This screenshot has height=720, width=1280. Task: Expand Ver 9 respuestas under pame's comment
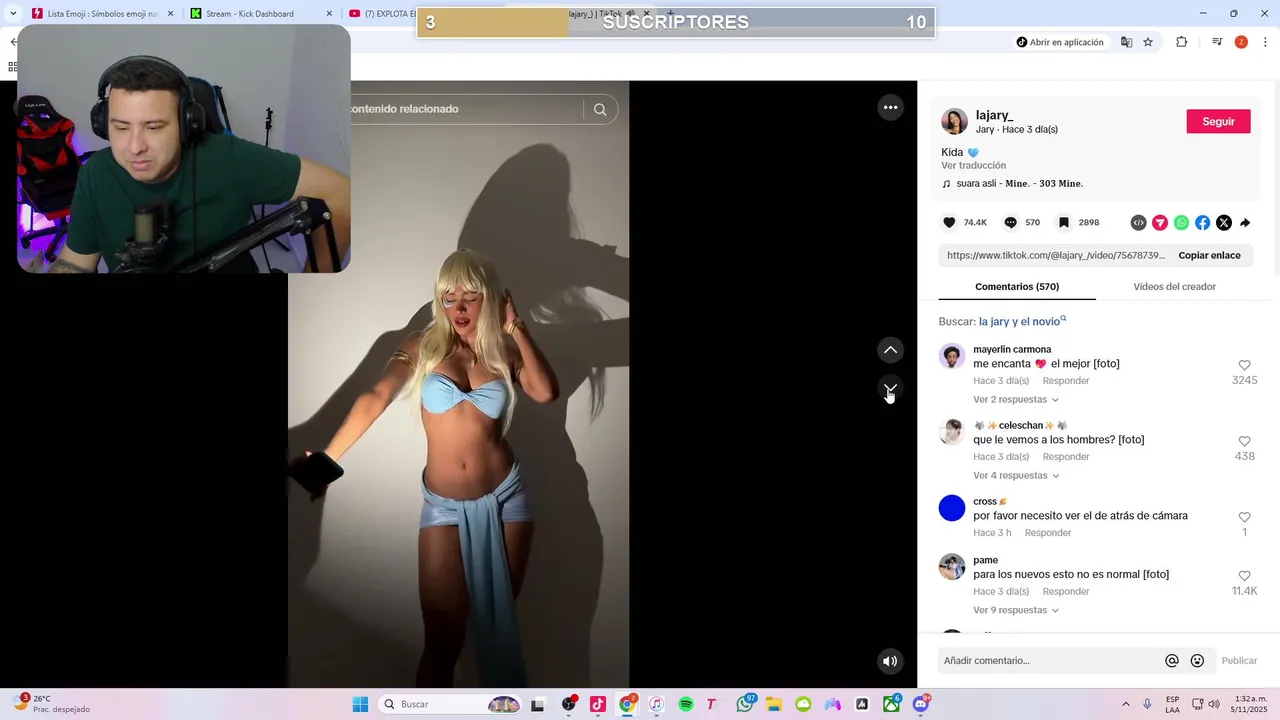1016,610
